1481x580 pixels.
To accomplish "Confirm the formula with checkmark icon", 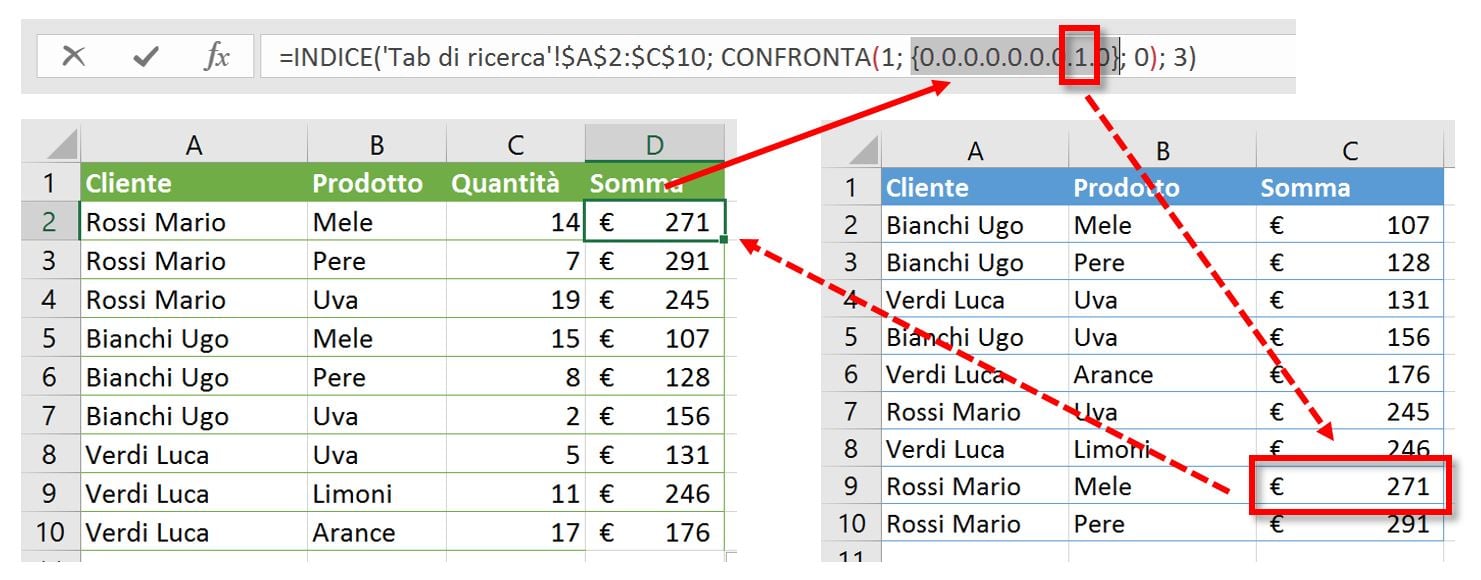I will [146, 57].
